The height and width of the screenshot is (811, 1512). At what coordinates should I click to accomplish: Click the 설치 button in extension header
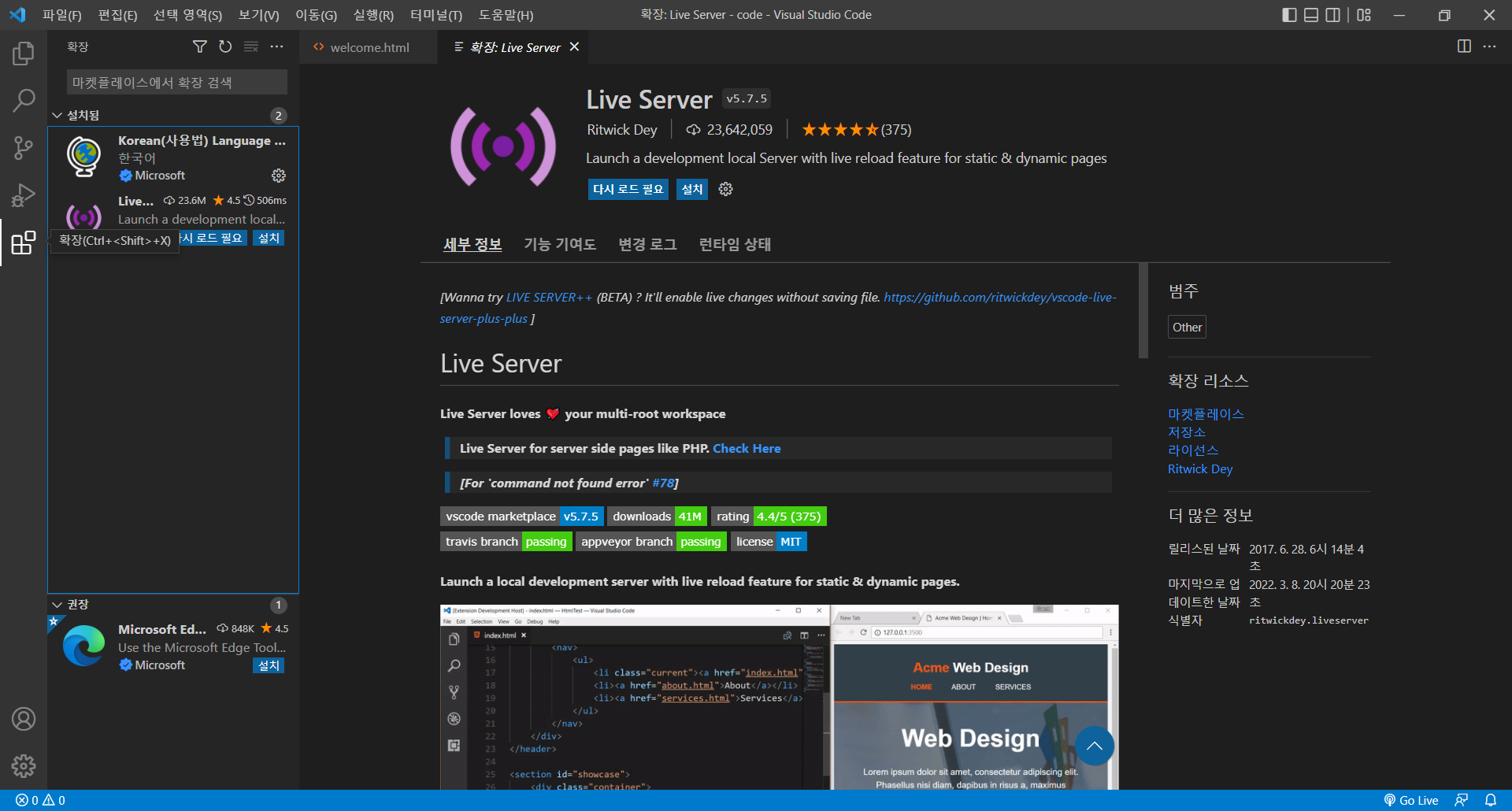tap(691, 189)
